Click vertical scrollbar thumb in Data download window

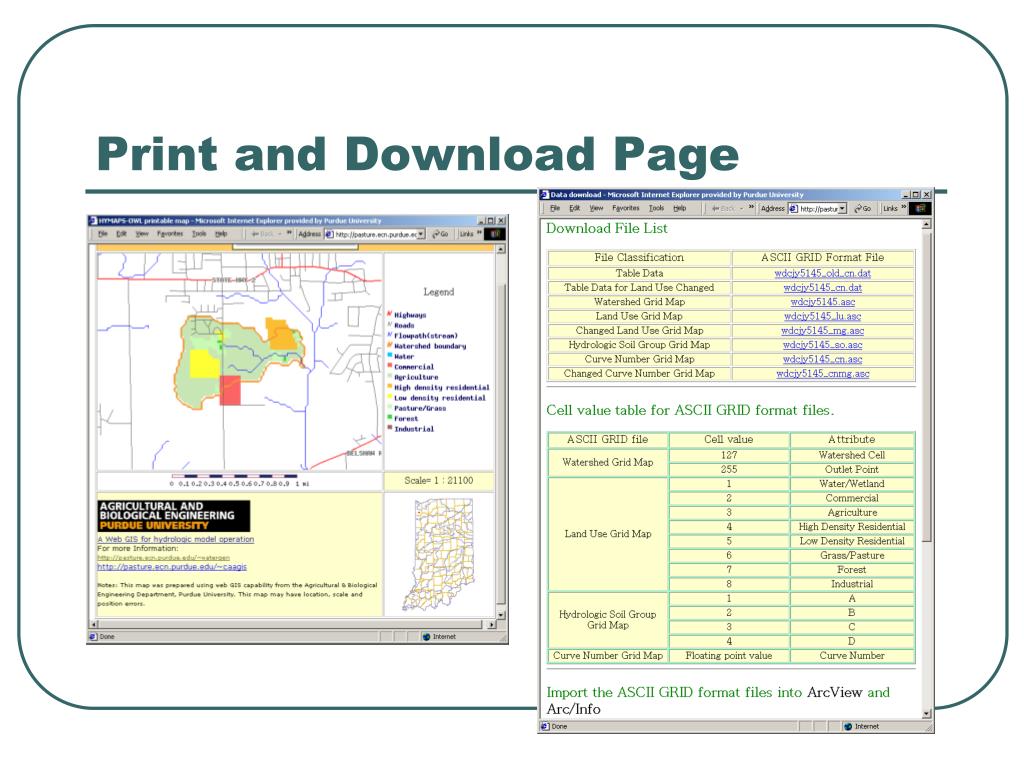(x=926, y=386)
